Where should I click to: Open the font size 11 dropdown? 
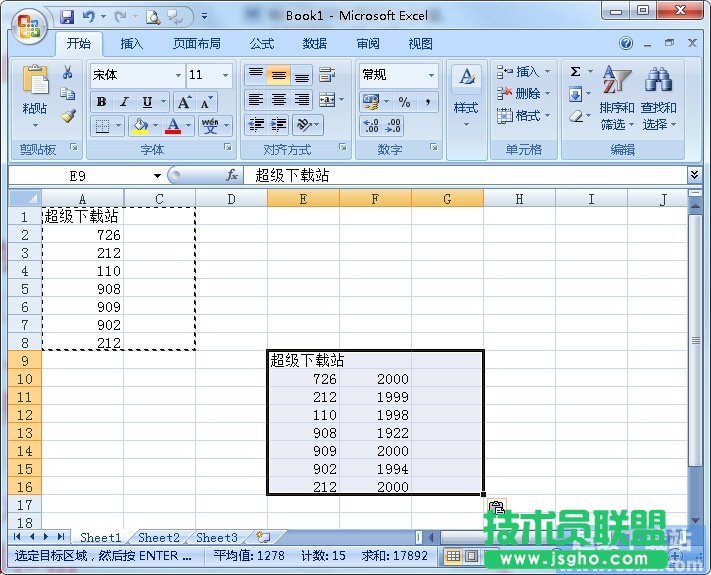point(226,75)
